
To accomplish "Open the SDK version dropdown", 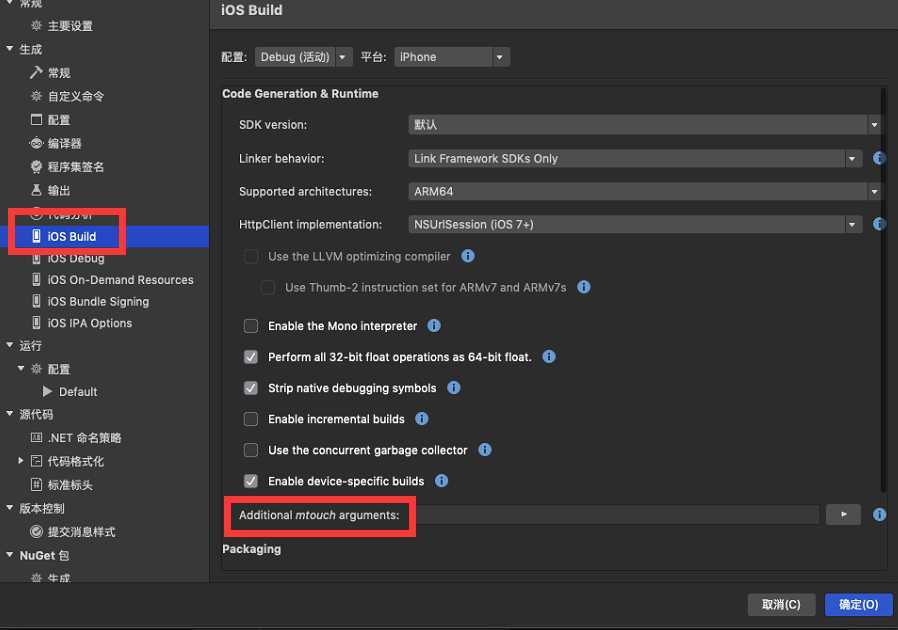I will pos(644,124).
